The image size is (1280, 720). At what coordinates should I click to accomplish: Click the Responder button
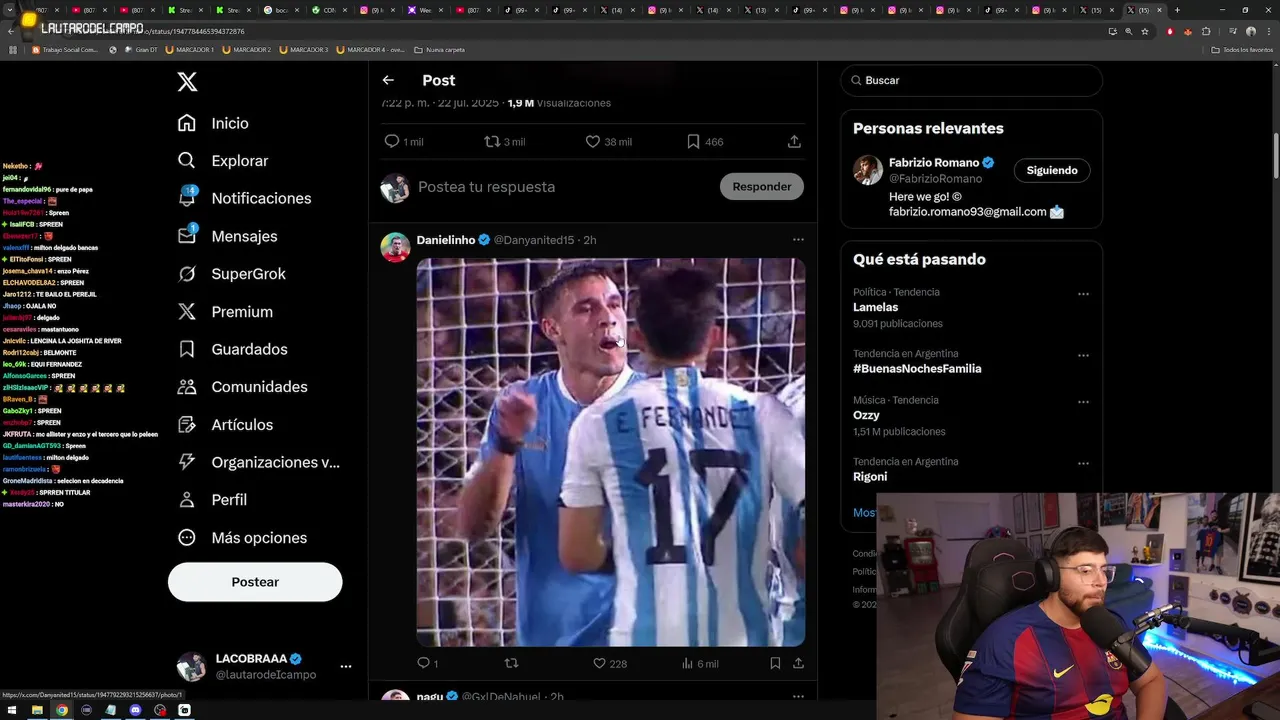tap(761, 187)
